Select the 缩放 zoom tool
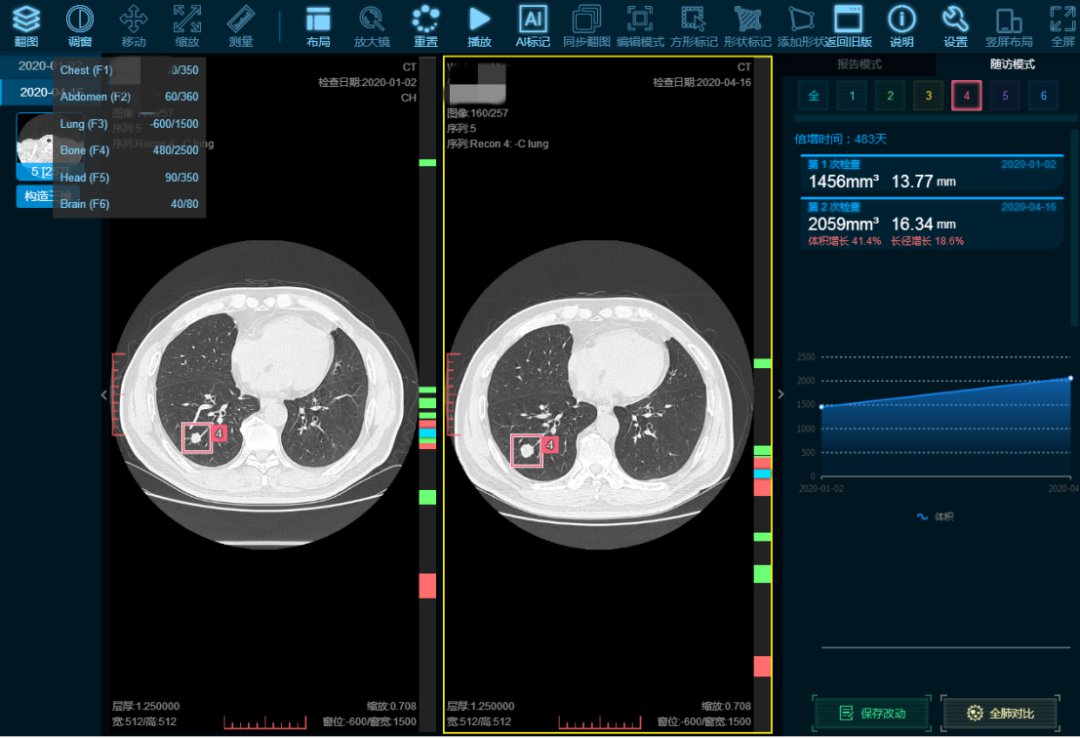The image size is (1080, 738). coord(187,25)
